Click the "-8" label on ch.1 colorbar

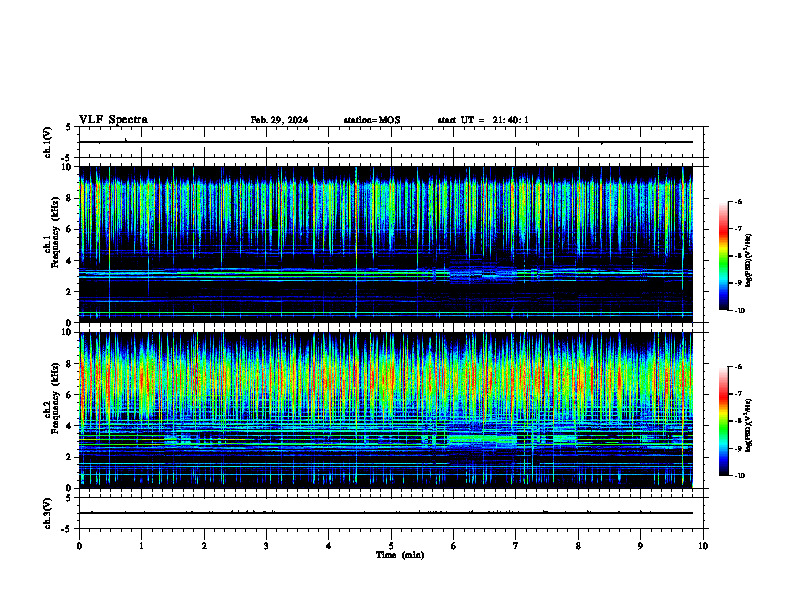pos(738,256)
